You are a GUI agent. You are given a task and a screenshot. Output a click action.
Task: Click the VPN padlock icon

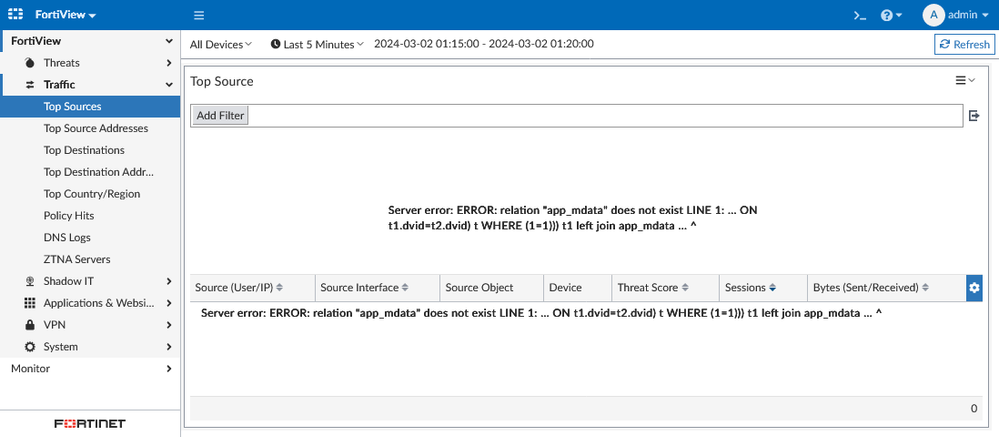[29, 325]
